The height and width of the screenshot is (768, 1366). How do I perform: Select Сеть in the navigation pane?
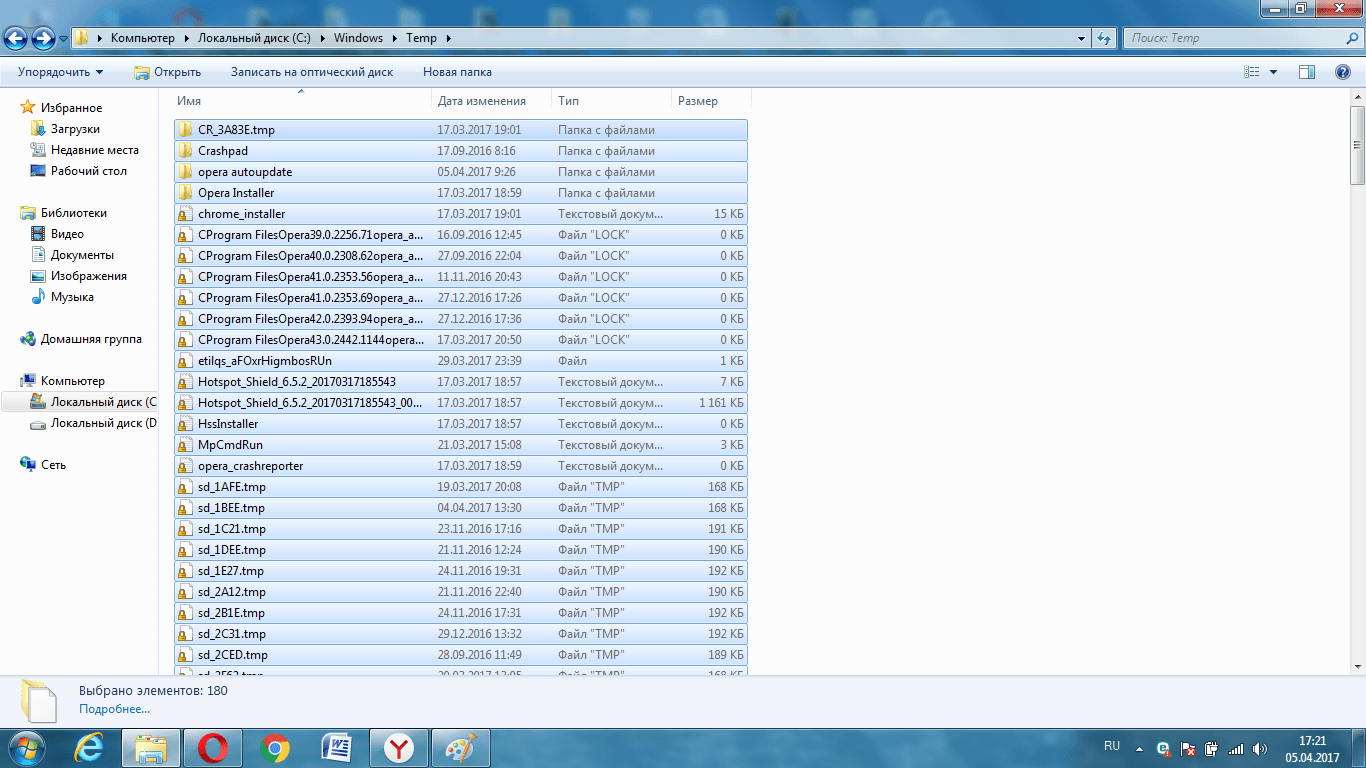pyautogui.click(x=53, y=465)
